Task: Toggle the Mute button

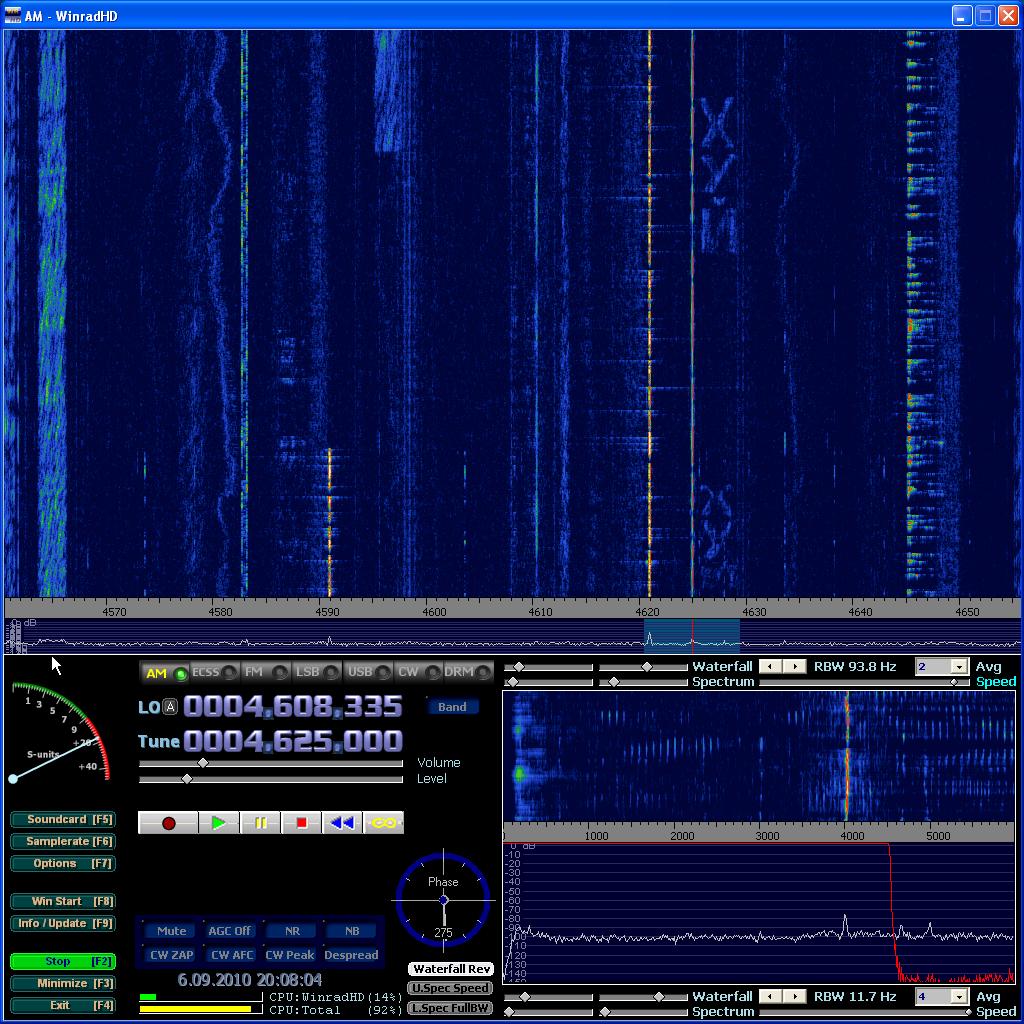Action: tap(171, 931)
